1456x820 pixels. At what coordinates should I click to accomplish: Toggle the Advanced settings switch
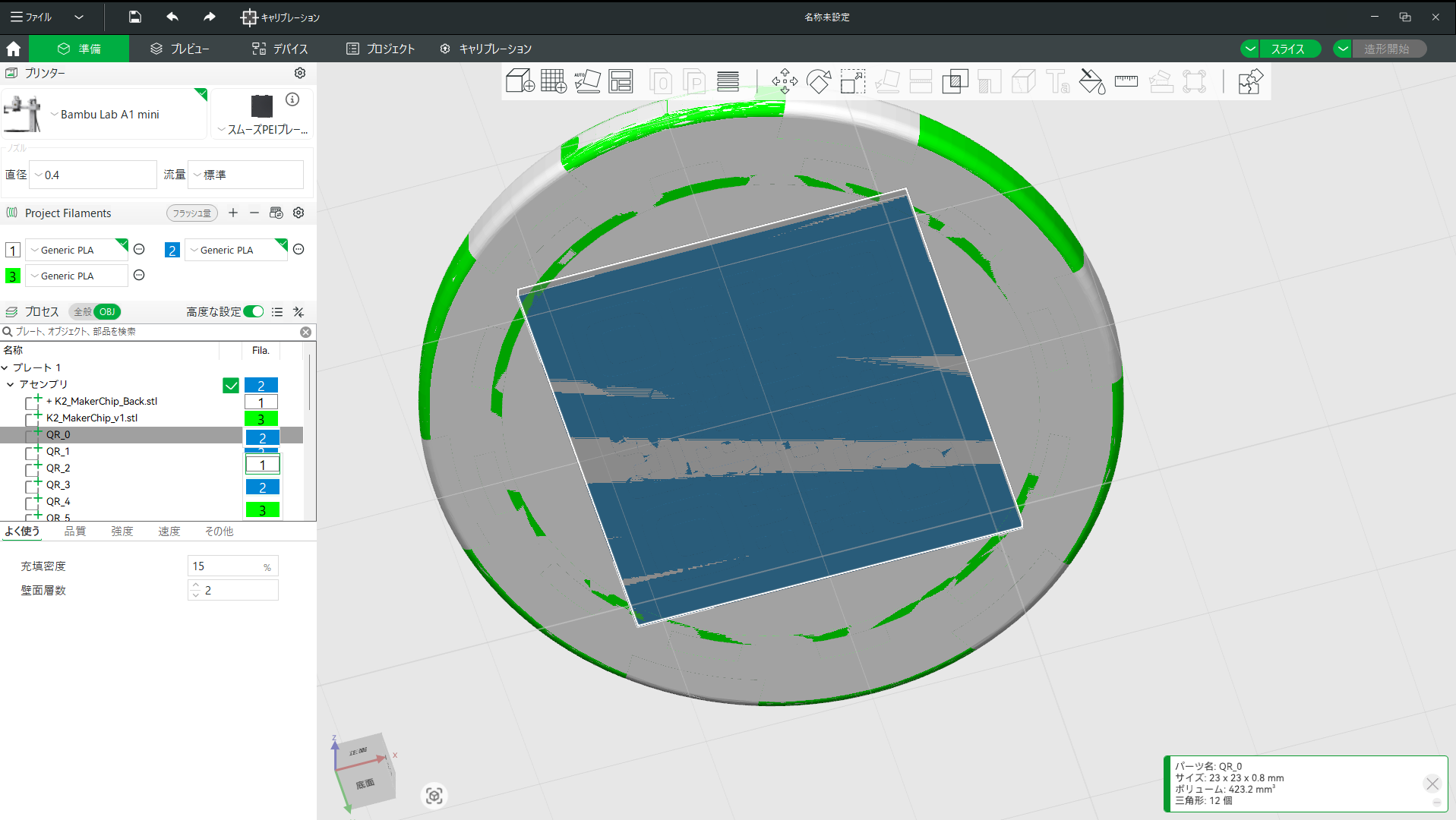pos(254,311)
